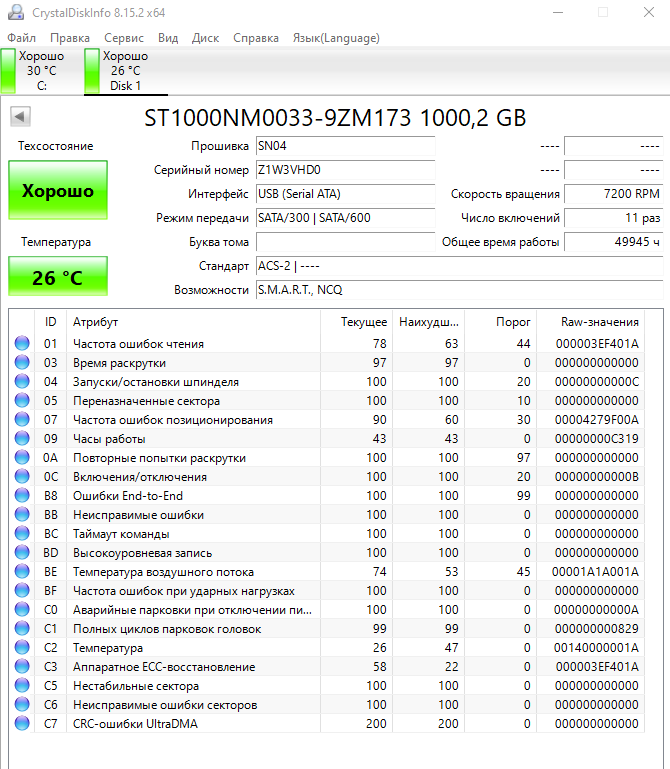670x769 pixels.
Task: Click status circle for Нестабильные сектора
Action: pyautogui.click(x=22, y=685)
